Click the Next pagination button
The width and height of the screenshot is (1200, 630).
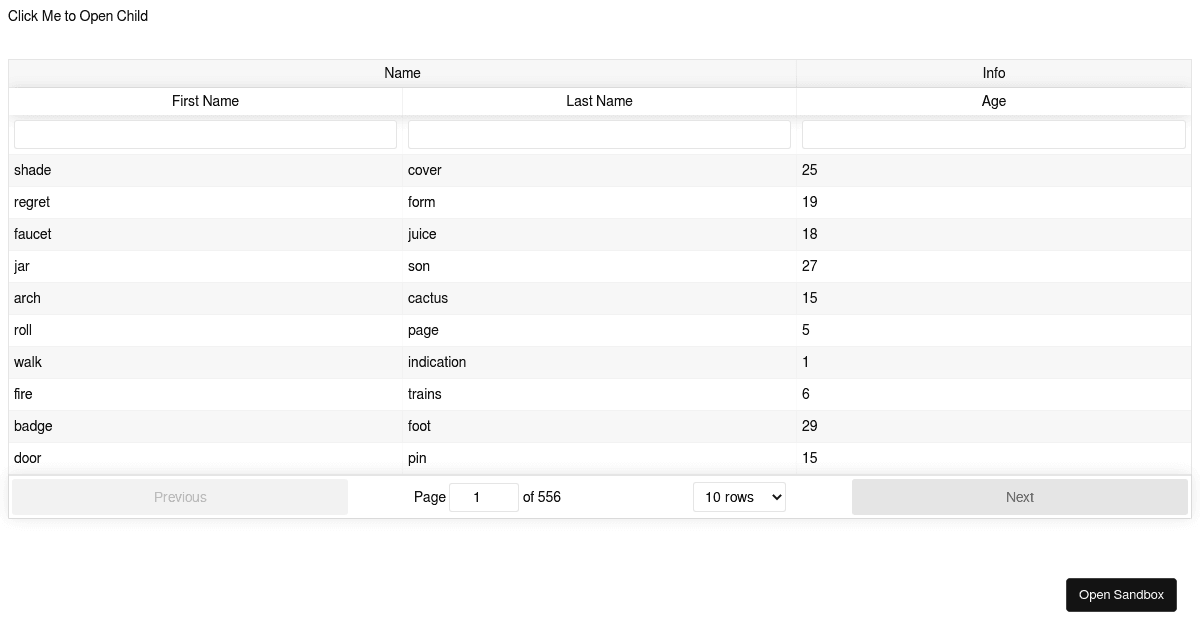click(1019, 497)
